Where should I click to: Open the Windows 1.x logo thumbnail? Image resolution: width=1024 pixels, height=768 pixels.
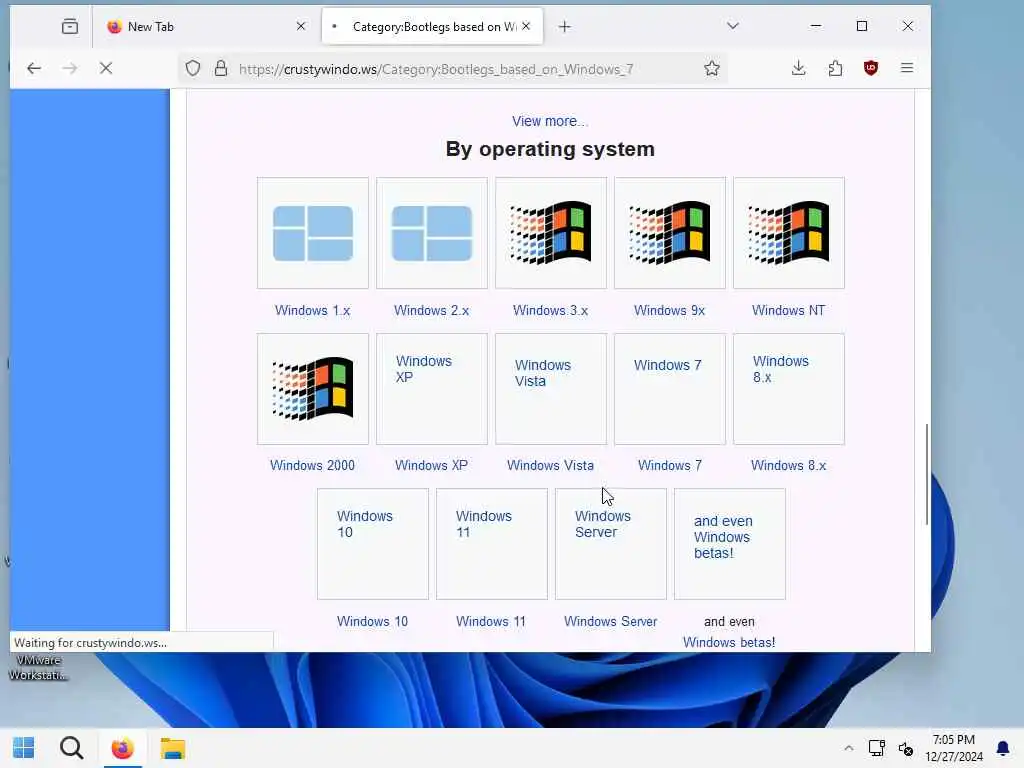[x=313, y=233]
